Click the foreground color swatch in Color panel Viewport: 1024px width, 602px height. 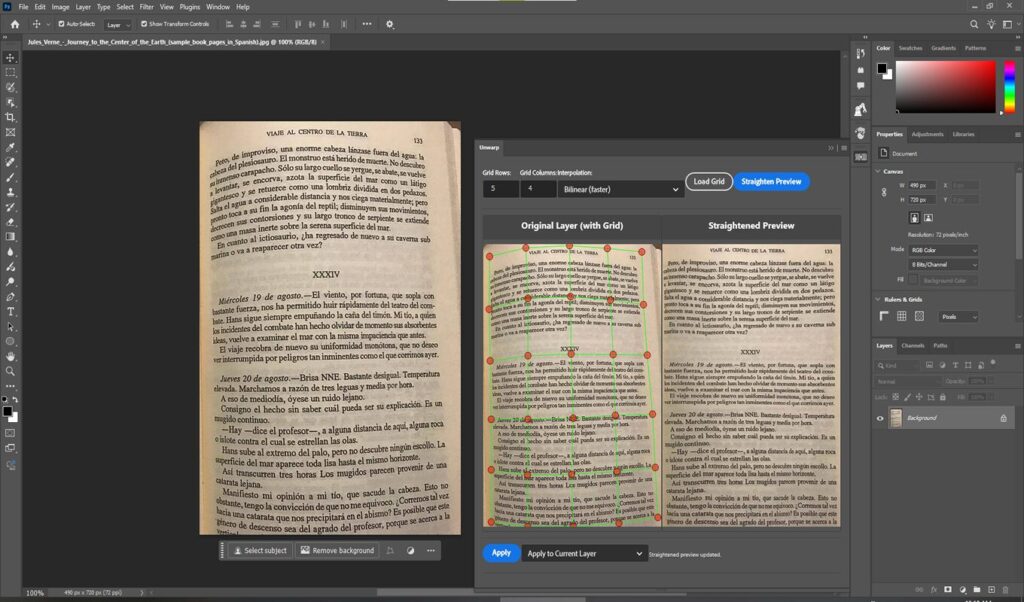coord(882,68)
